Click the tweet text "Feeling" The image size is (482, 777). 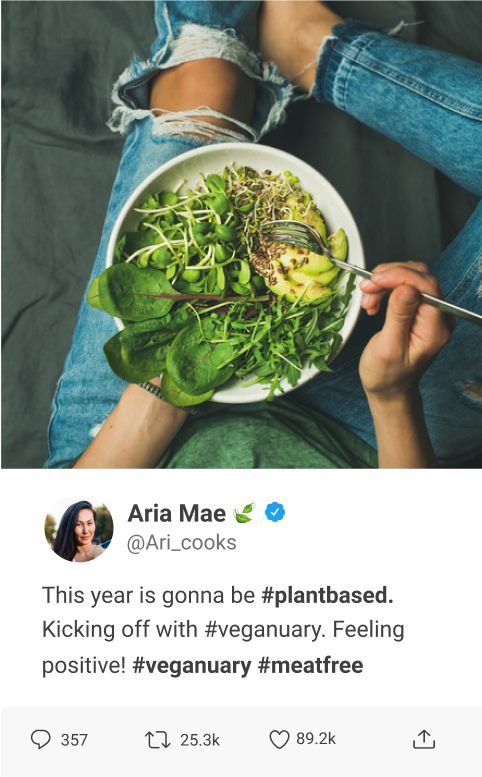(368, 630)
